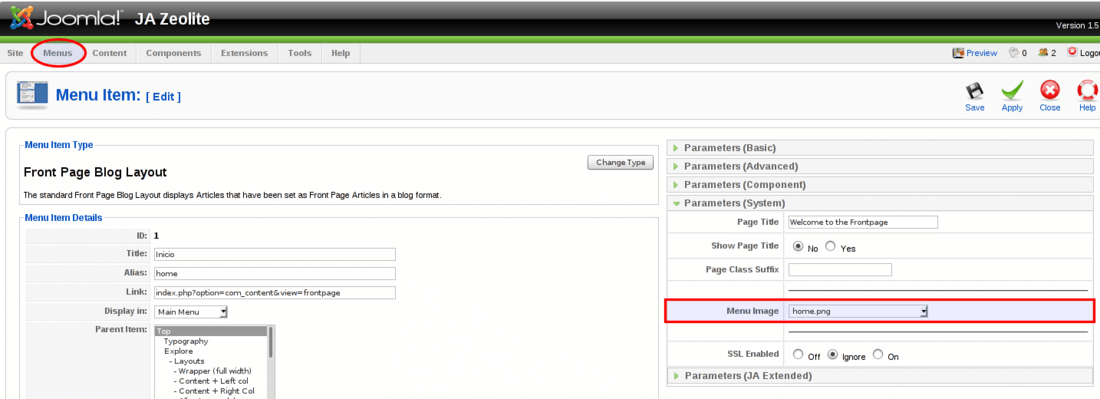
Task: Open the Extensions menu
Action: click(x=244, y=53)
